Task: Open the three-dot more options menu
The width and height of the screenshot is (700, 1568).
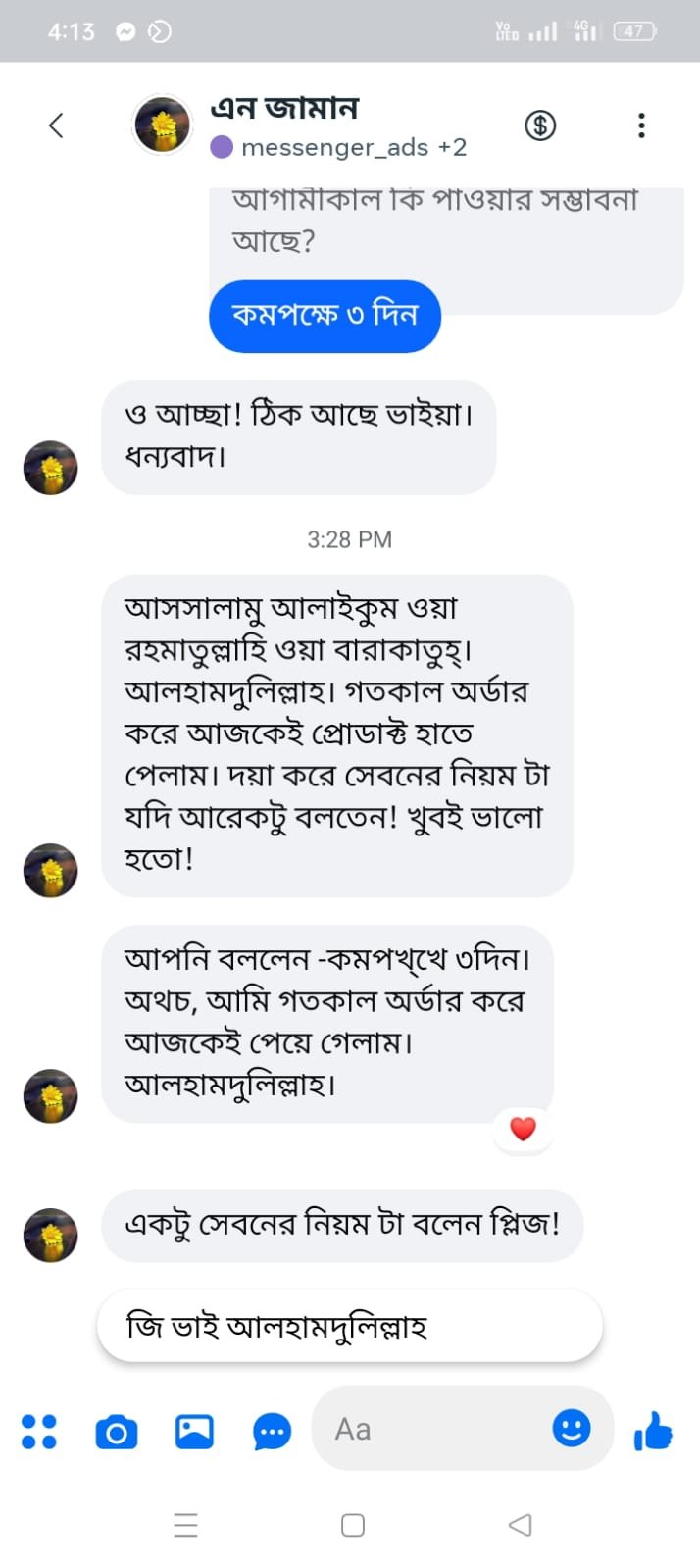Action: point(641,126)
